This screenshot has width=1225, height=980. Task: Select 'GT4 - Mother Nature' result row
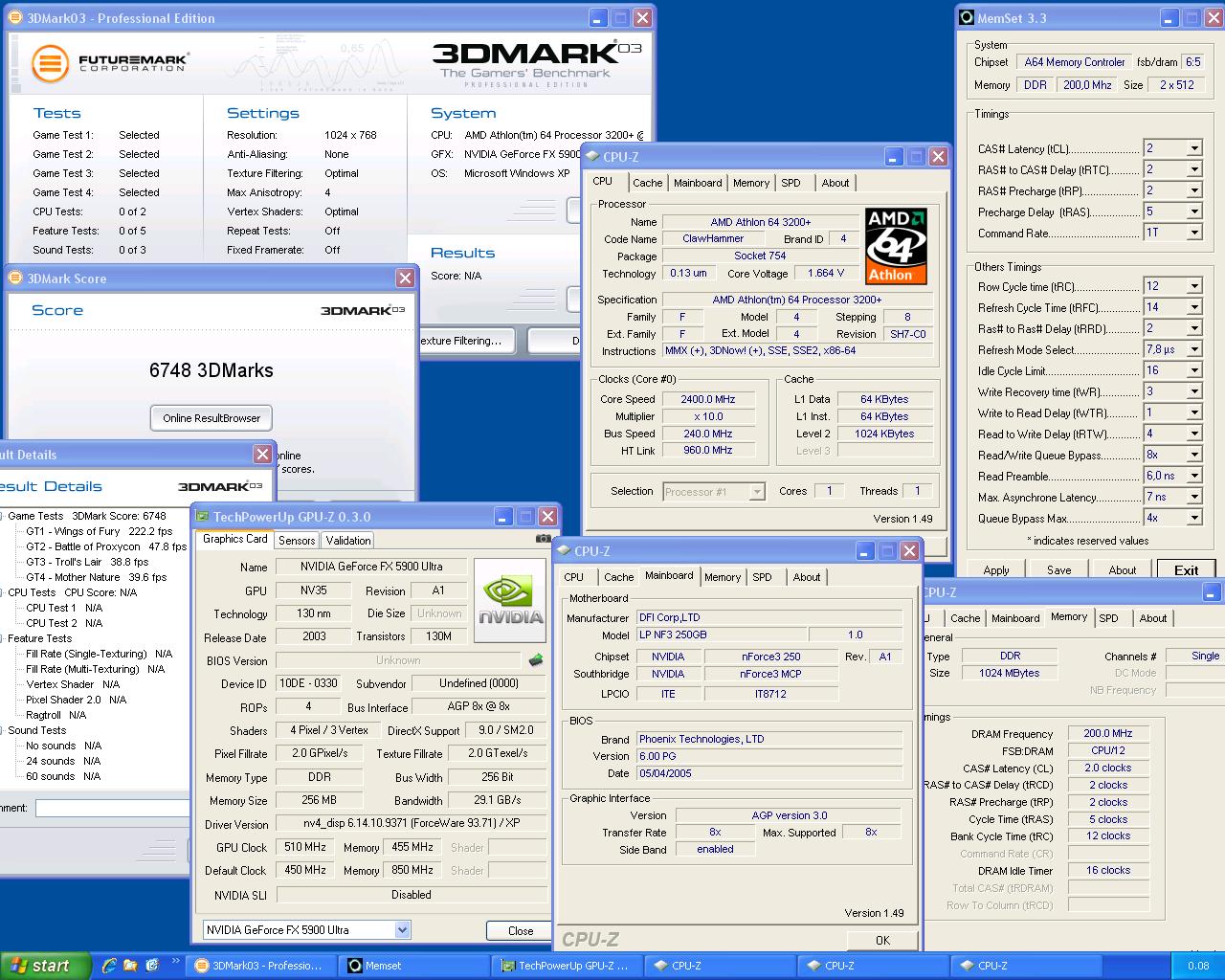(96, 577)
